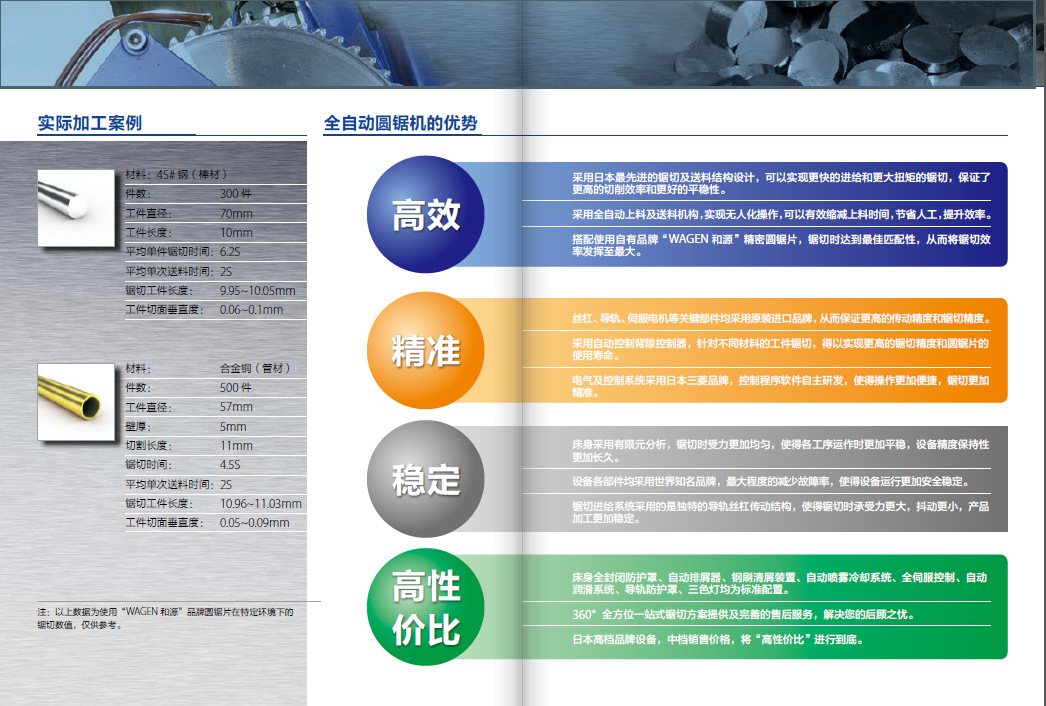Image resolution: width=1046 pixels, height=706 pixels.
Task: Click the 360° 全方位一站式 service line
Action: click(x=742, y=614)
